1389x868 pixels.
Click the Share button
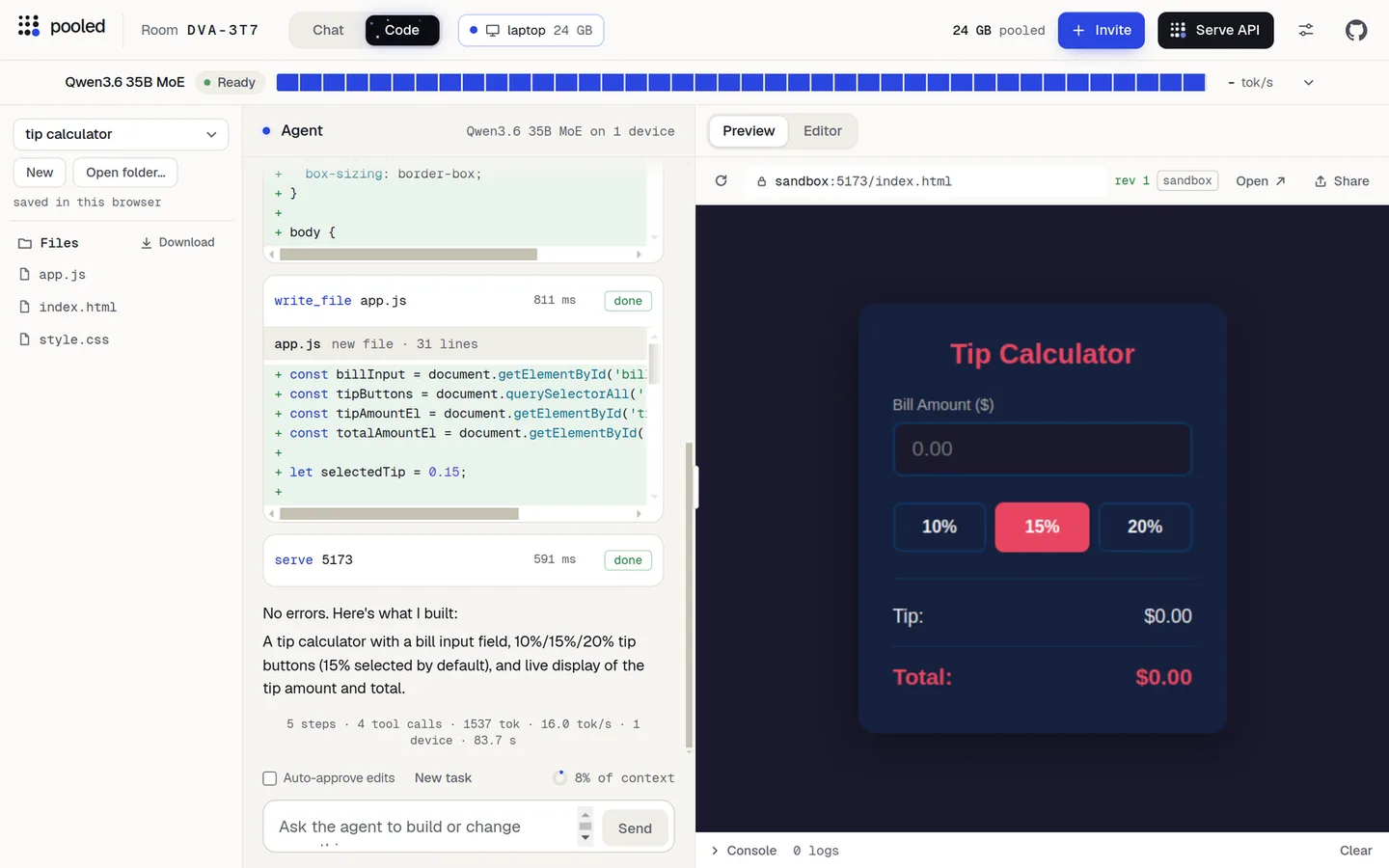click(1342, 180)
